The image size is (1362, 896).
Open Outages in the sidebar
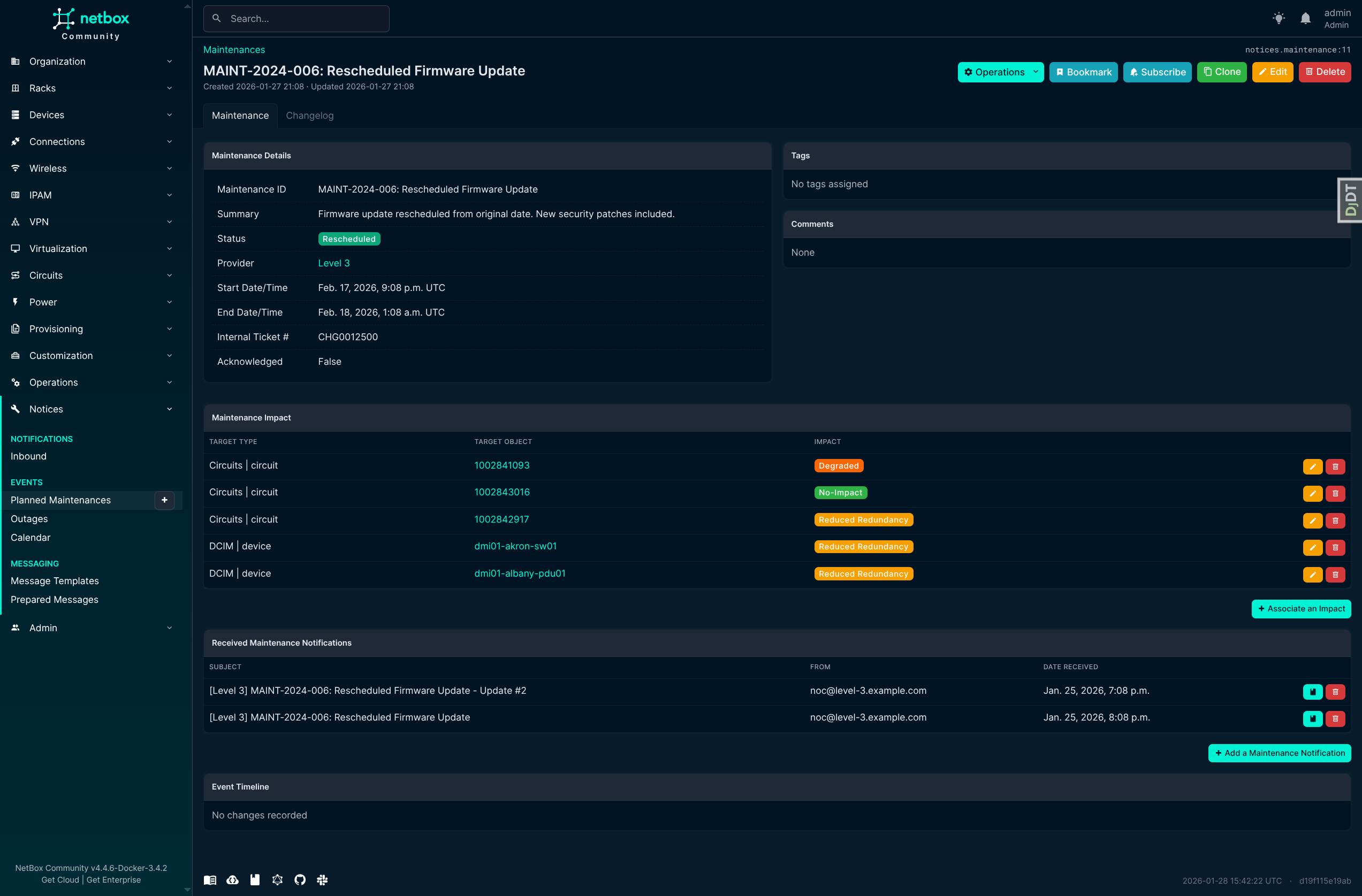coord(29,519)
